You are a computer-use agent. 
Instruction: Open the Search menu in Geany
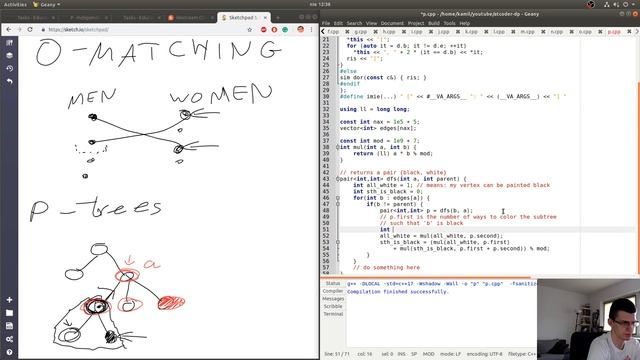pyautogui.click(x=354, y=23)
